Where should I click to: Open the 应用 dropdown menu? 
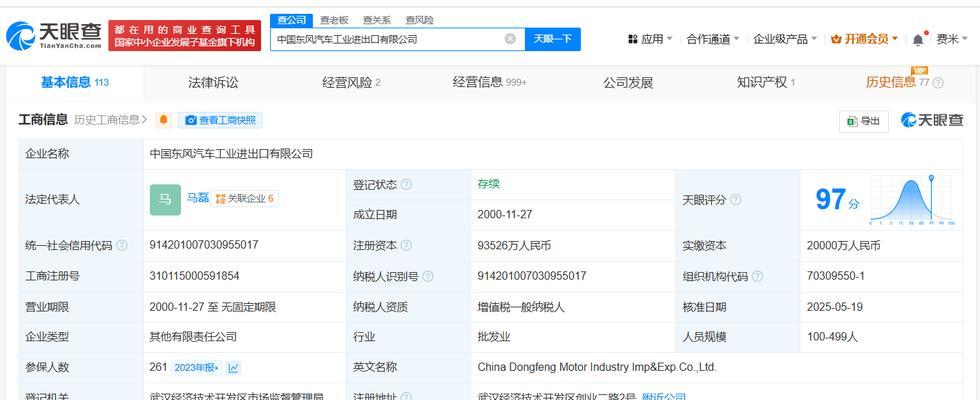tap(650, 39)
